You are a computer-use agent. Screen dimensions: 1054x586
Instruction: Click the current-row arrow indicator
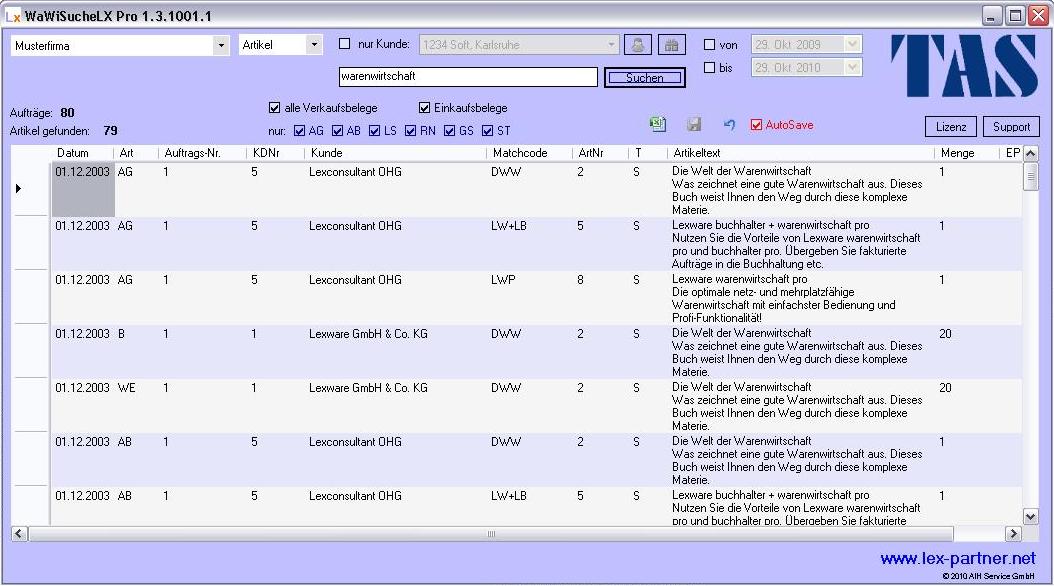click(x=18, y=189)
